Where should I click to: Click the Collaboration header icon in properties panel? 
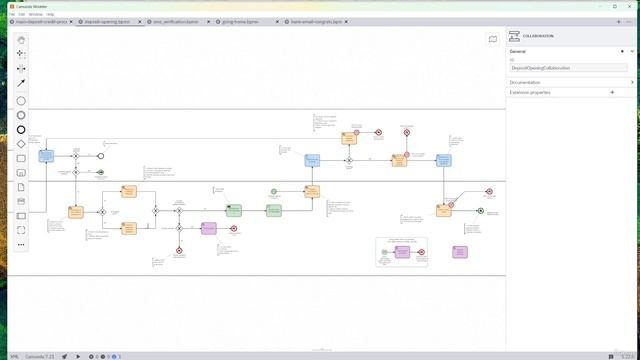(514, 36)
